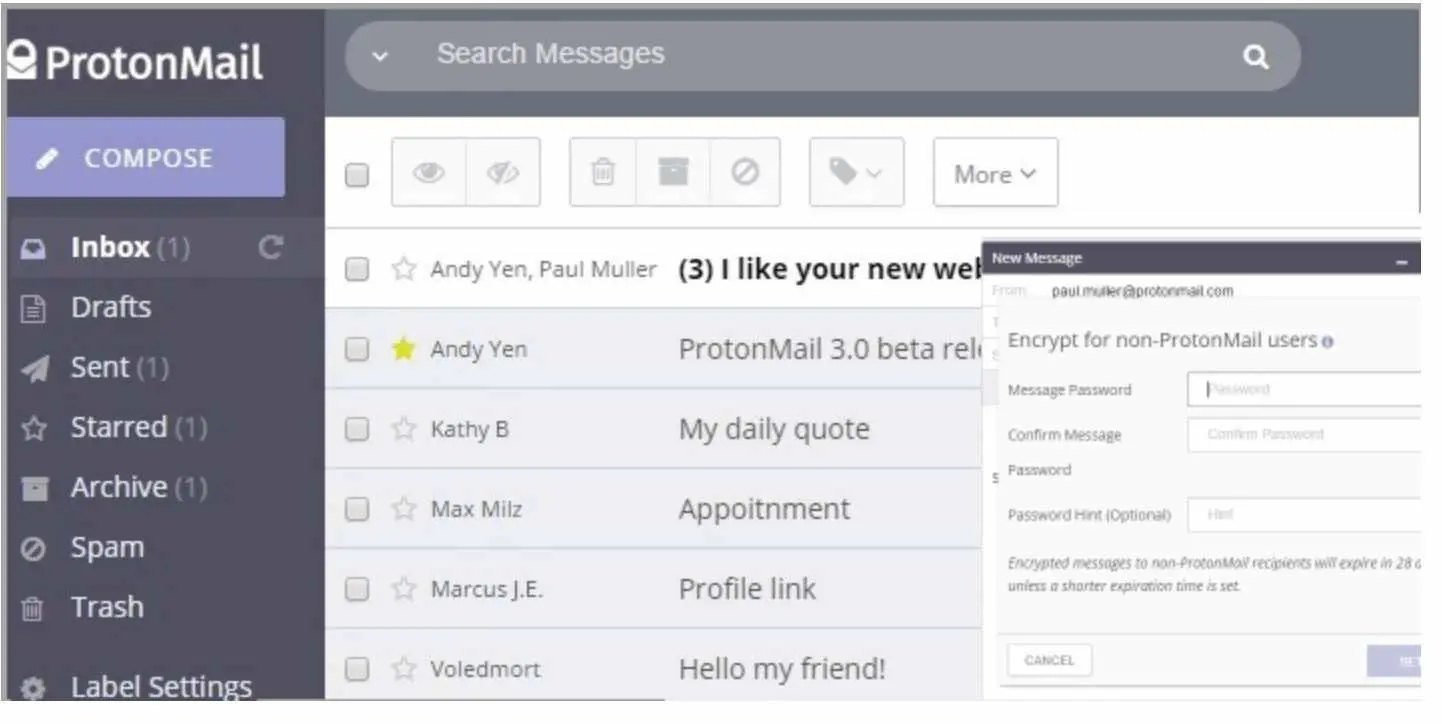Check the ProtonMail 3.0 beta message checkbox
The width and height of the screenshot is (1442, 724).
(x=357, y=349)
